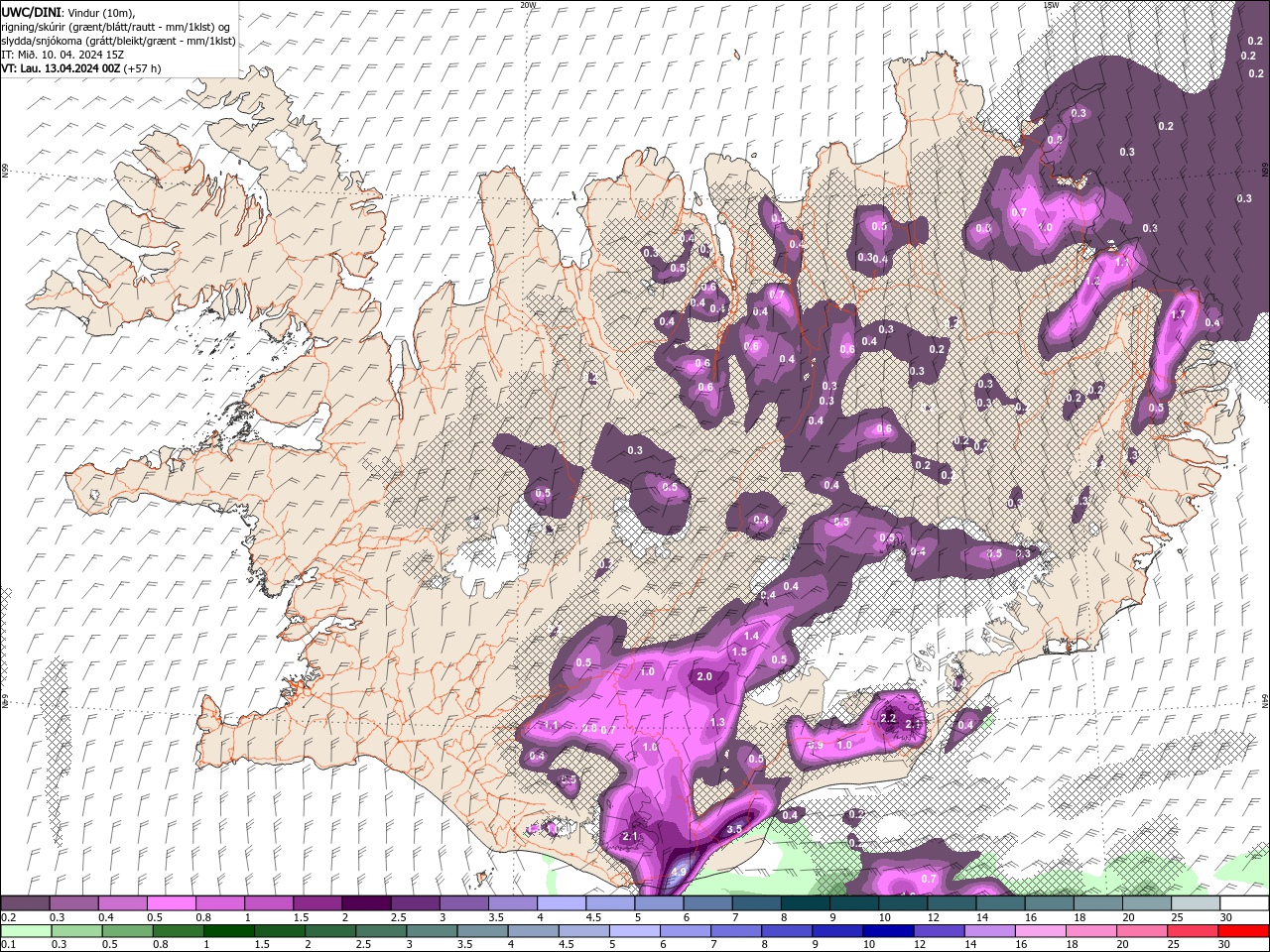1270x952 pixels.
Task: Select the lavender swatch labeled 4 in snow scale
Action: pyautogui.click(x=562, y=903)
